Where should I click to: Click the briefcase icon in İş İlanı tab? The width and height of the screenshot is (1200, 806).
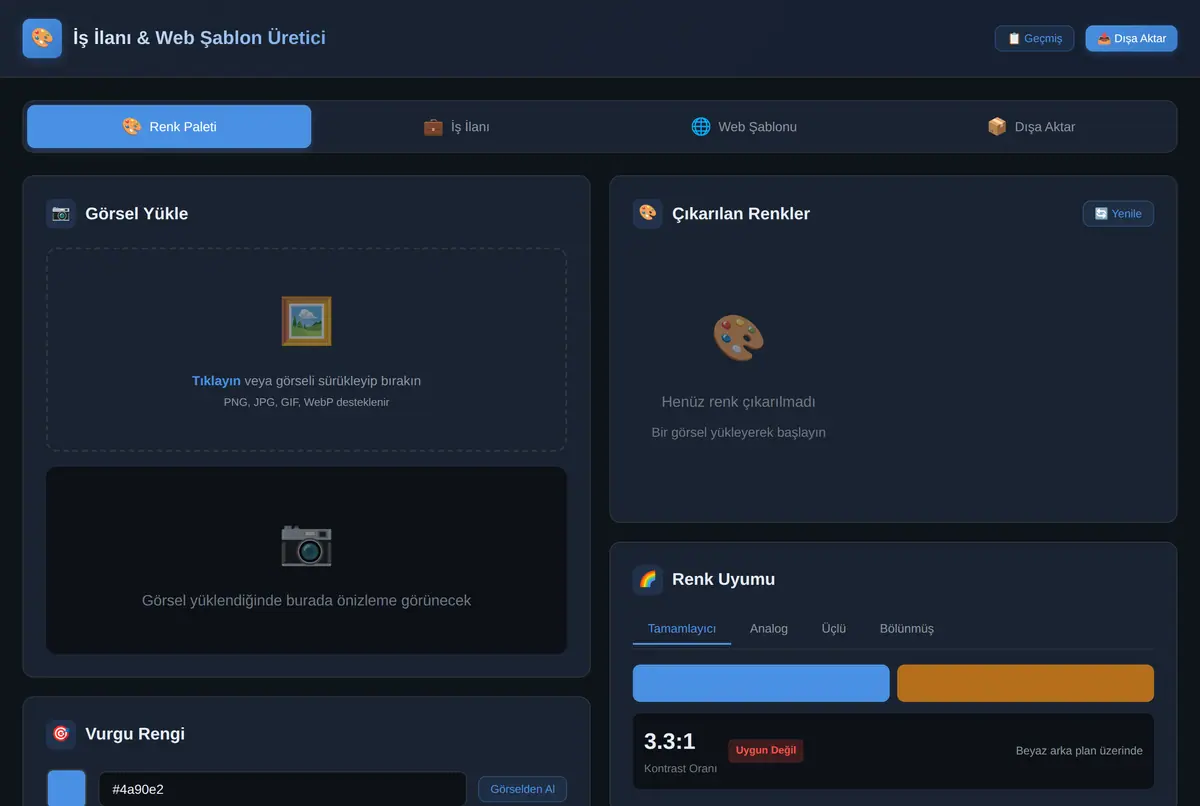[433, 127]
